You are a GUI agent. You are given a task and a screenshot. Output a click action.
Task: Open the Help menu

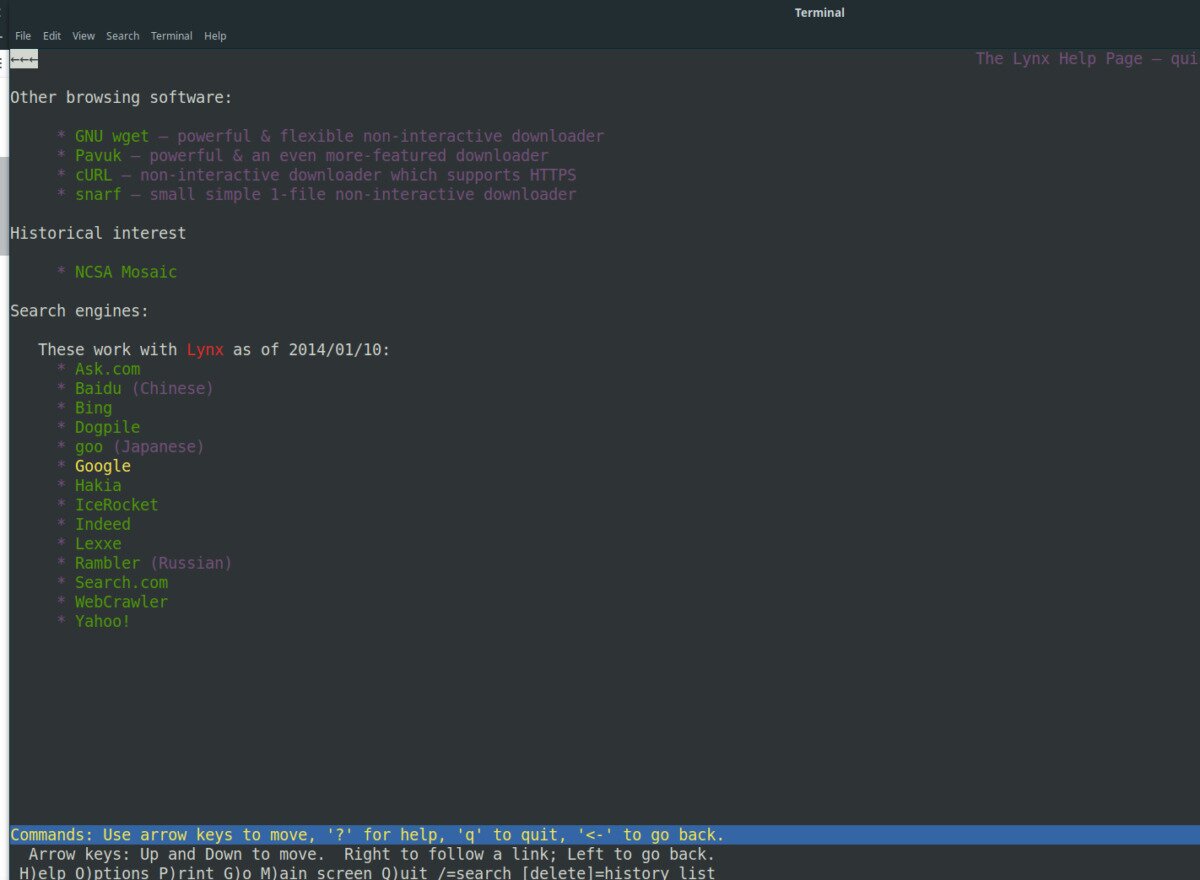(x=215, y=36)
